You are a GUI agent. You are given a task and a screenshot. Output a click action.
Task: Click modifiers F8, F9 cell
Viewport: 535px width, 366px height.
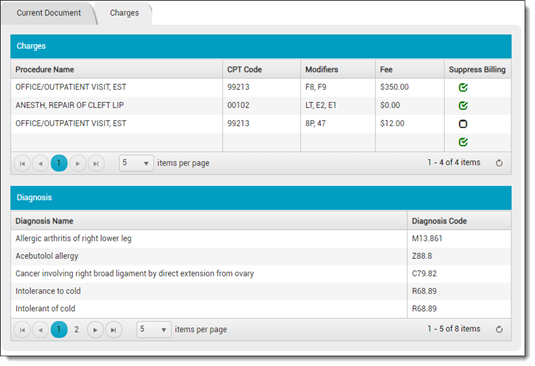[338, 87]
